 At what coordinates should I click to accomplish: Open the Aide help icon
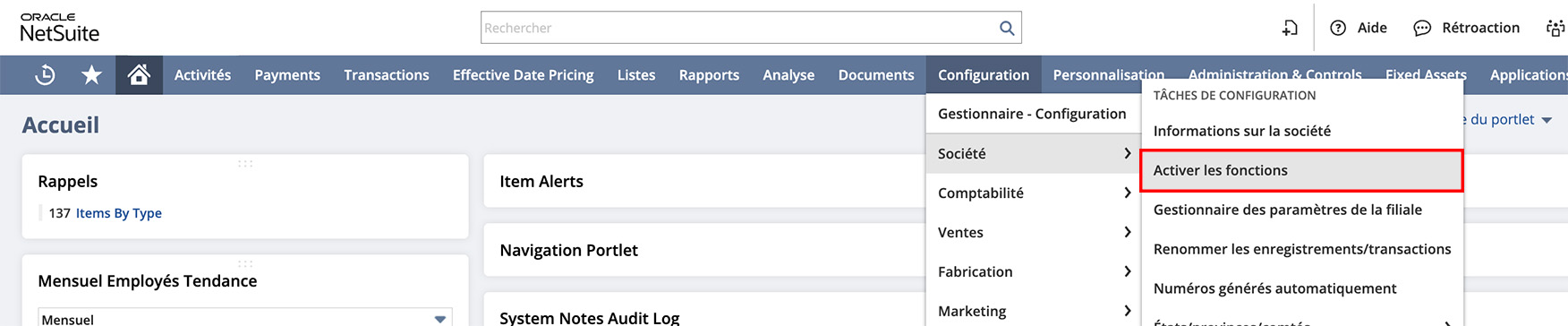(x=1338, y=28)
